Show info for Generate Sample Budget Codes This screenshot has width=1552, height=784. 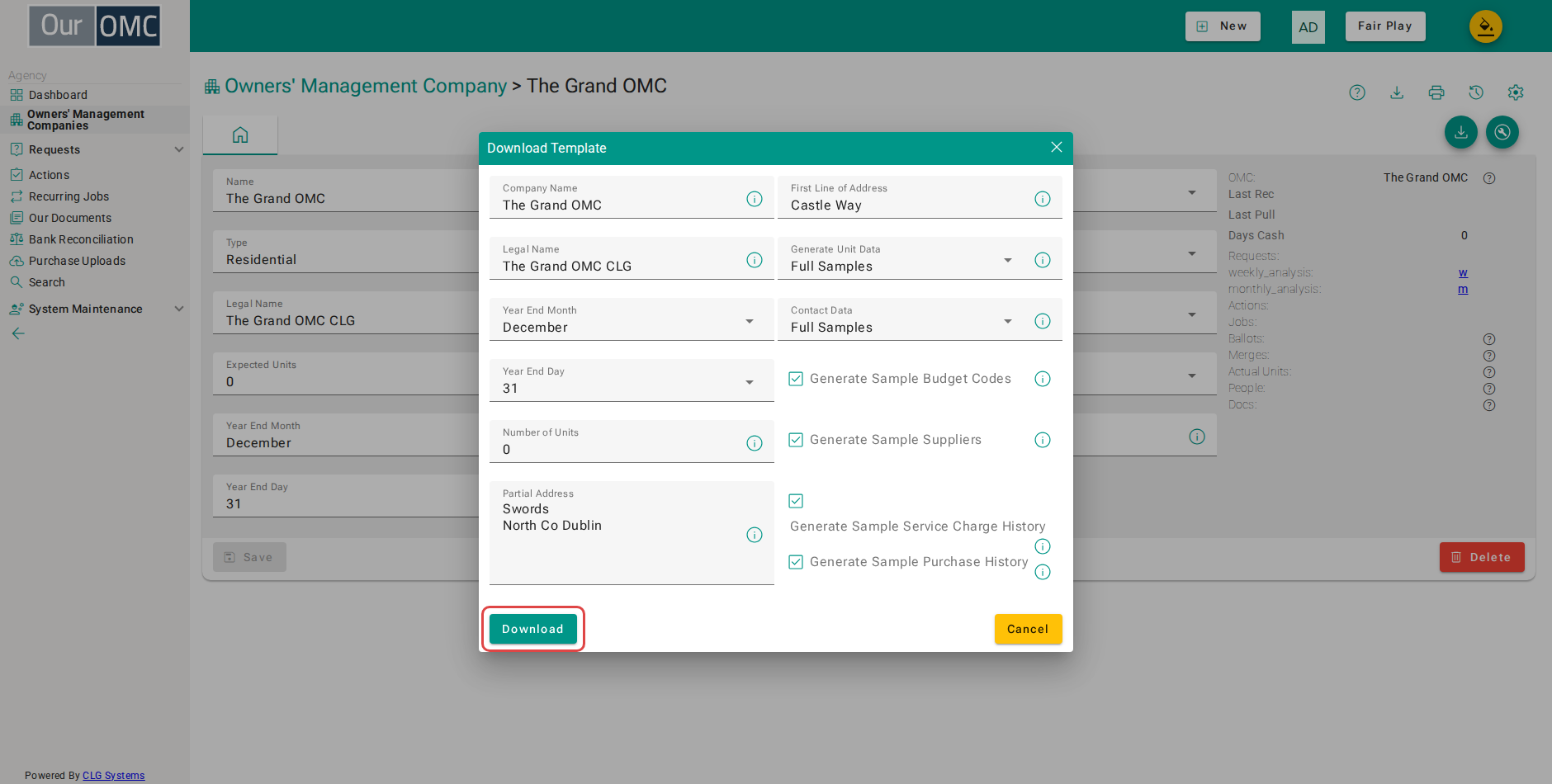pyautogui.click(x=1043, y=379)
